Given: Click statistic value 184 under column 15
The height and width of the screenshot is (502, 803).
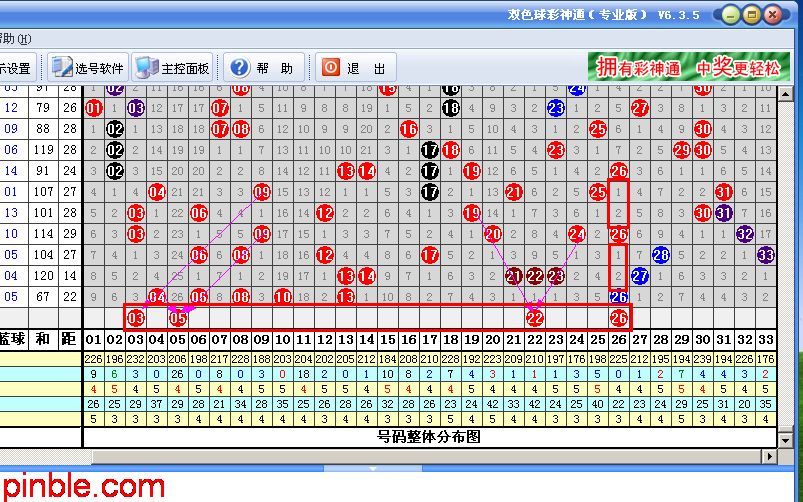Looking at the screenshot, I should (x=388, y=359).
